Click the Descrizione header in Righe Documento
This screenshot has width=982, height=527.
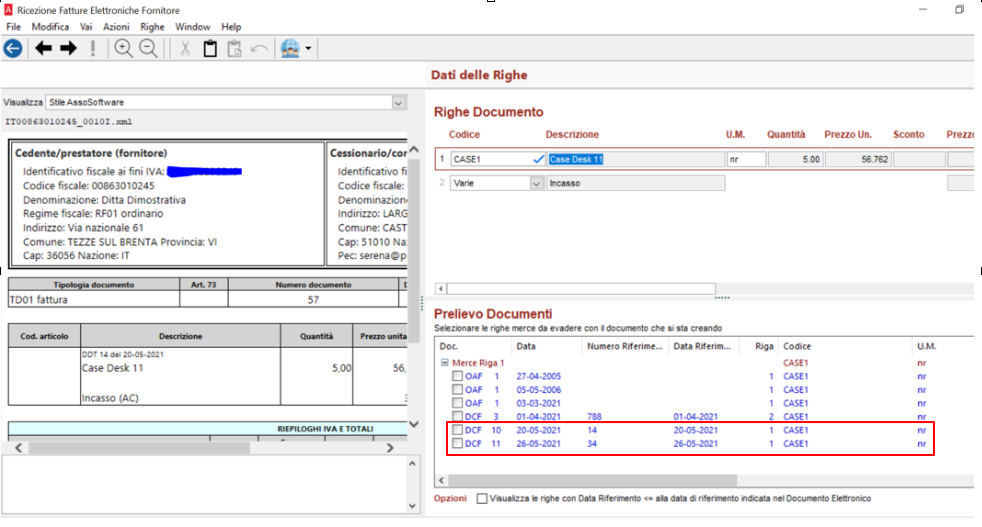[x=572, y=134]
